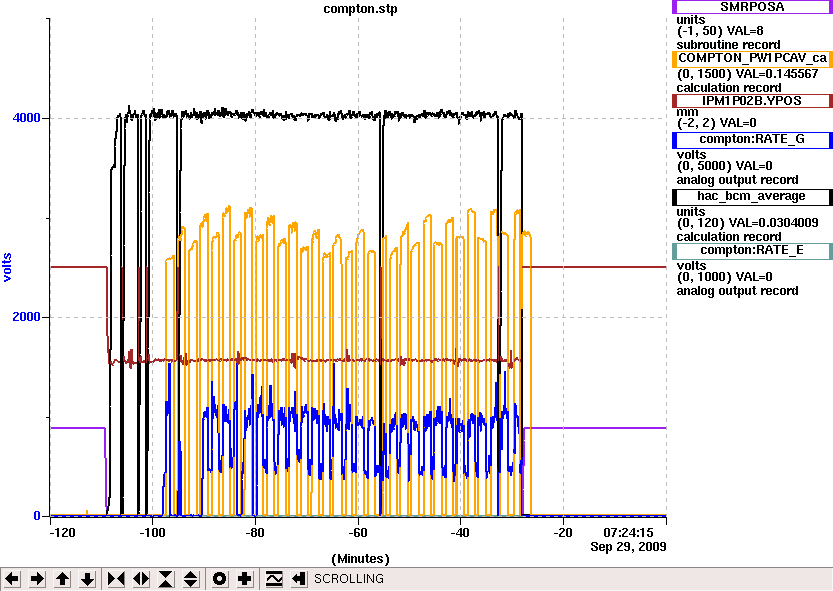Click the -60 x-axis tick label
The image size is (833, 591).
pyautogui.click(x=358, y=533)
